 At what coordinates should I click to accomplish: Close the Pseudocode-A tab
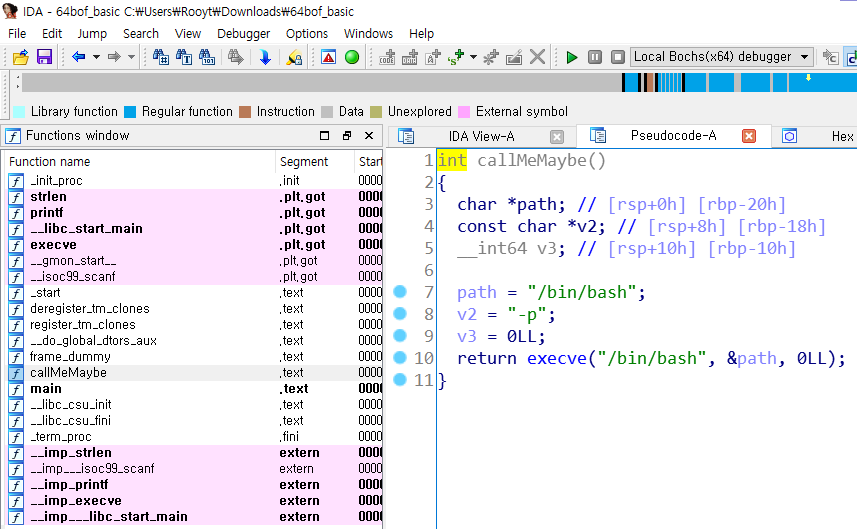(749, 136)
